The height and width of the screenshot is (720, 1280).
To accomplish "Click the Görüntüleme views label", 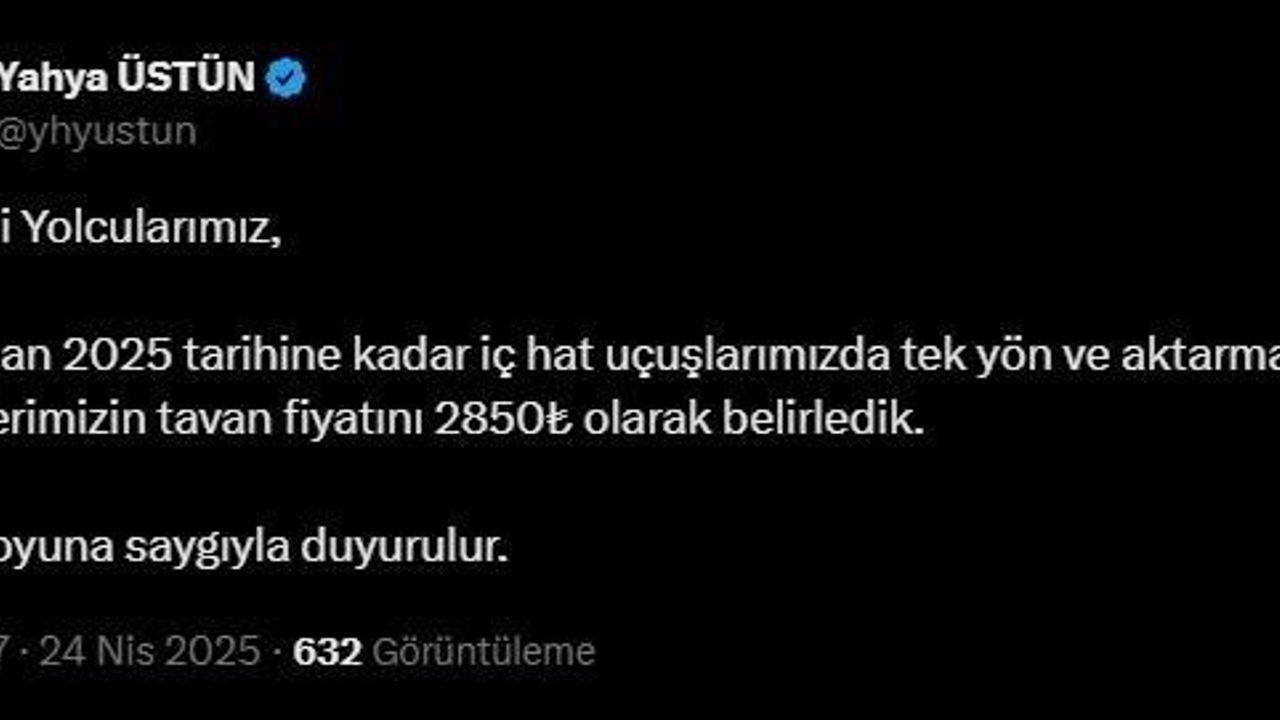I will point(483,652).
